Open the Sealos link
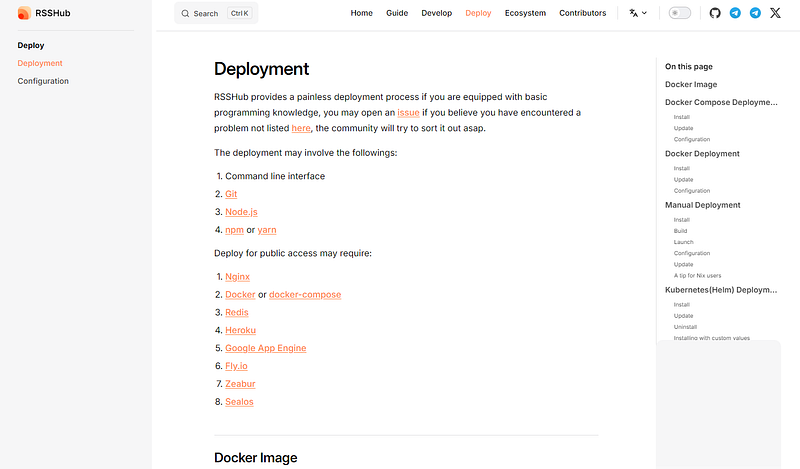The image size is (800, 469). click(x=239, y=402)
